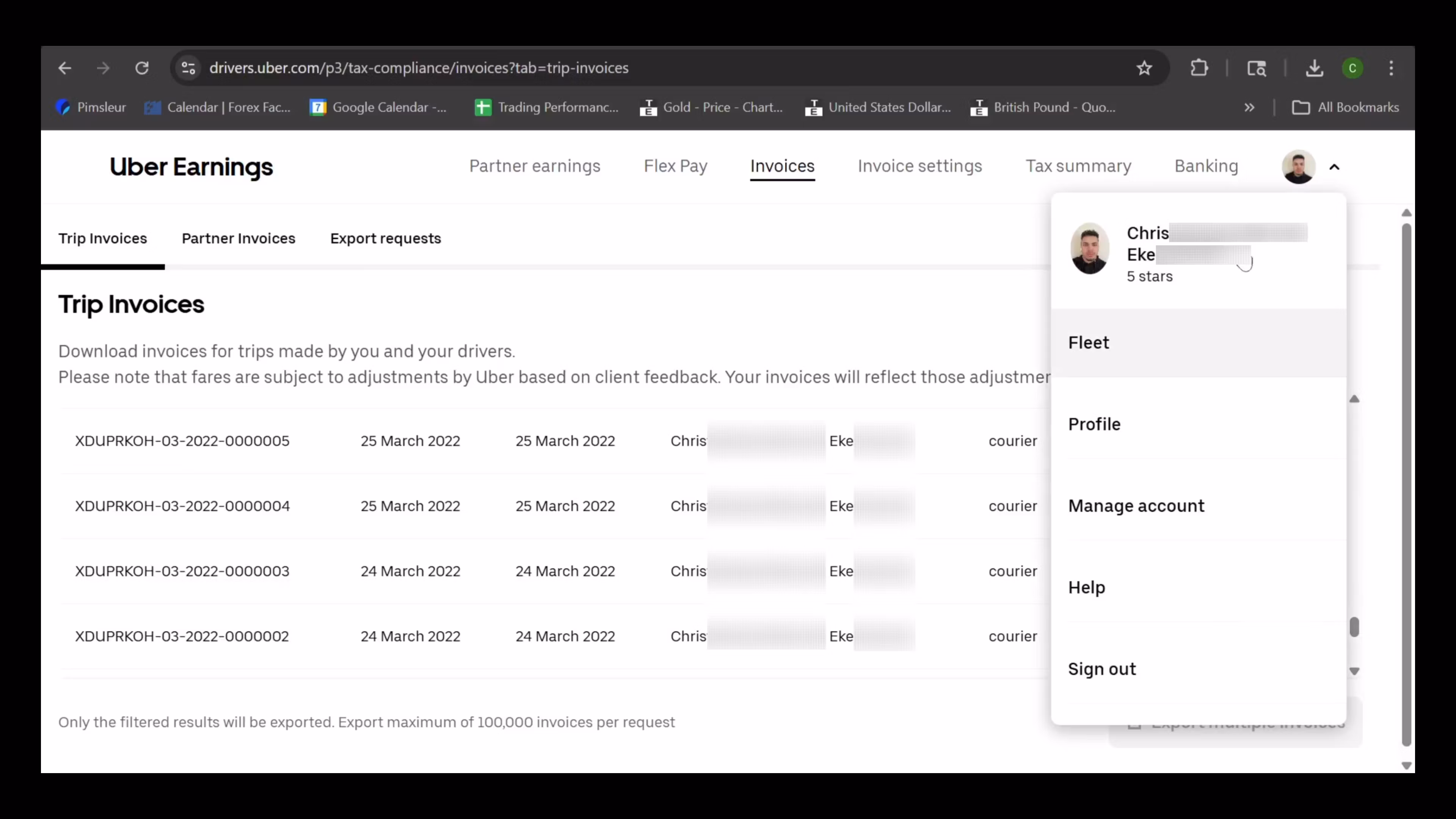Open the tab search icon in toolbar
1456x819 pixels.
click(1257, 68)
